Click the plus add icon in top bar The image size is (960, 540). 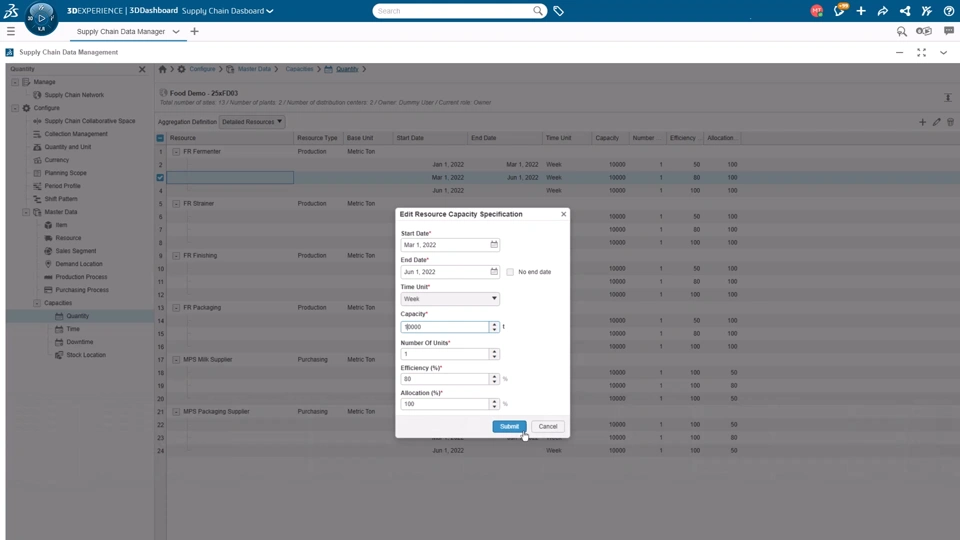click(861, 11)
